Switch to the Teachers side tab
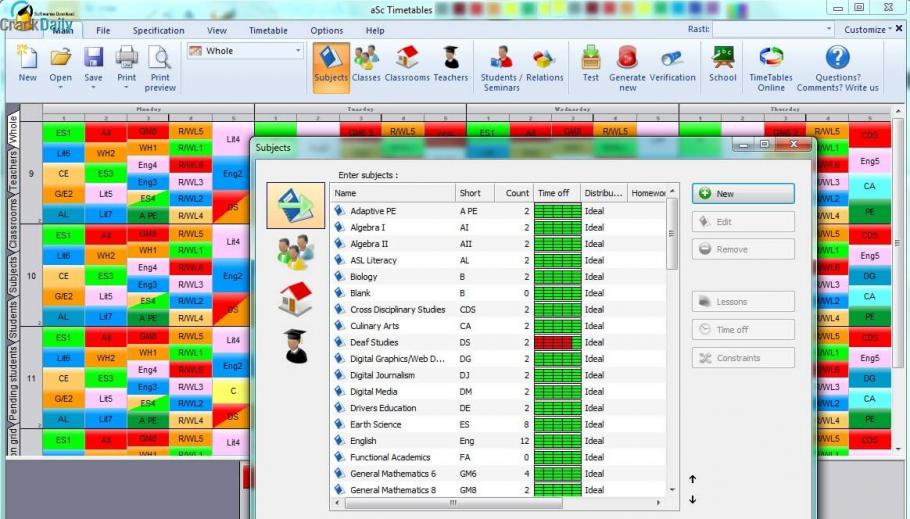Image resolution: width=910 pixels, height=519 pixels. [x=13, y=171]
